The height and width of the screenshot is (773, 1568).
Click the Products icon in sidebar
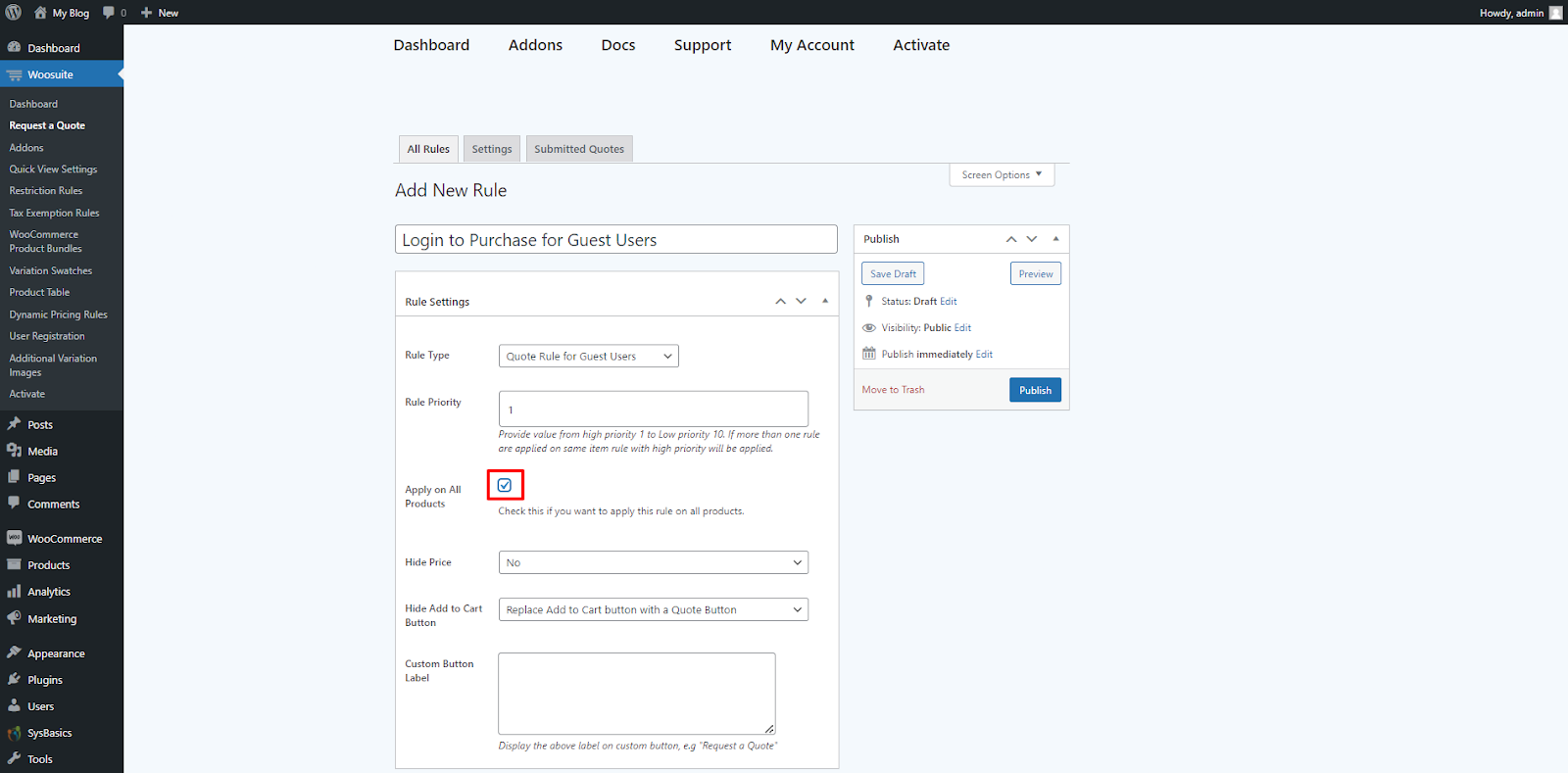[x=14, y=564]
